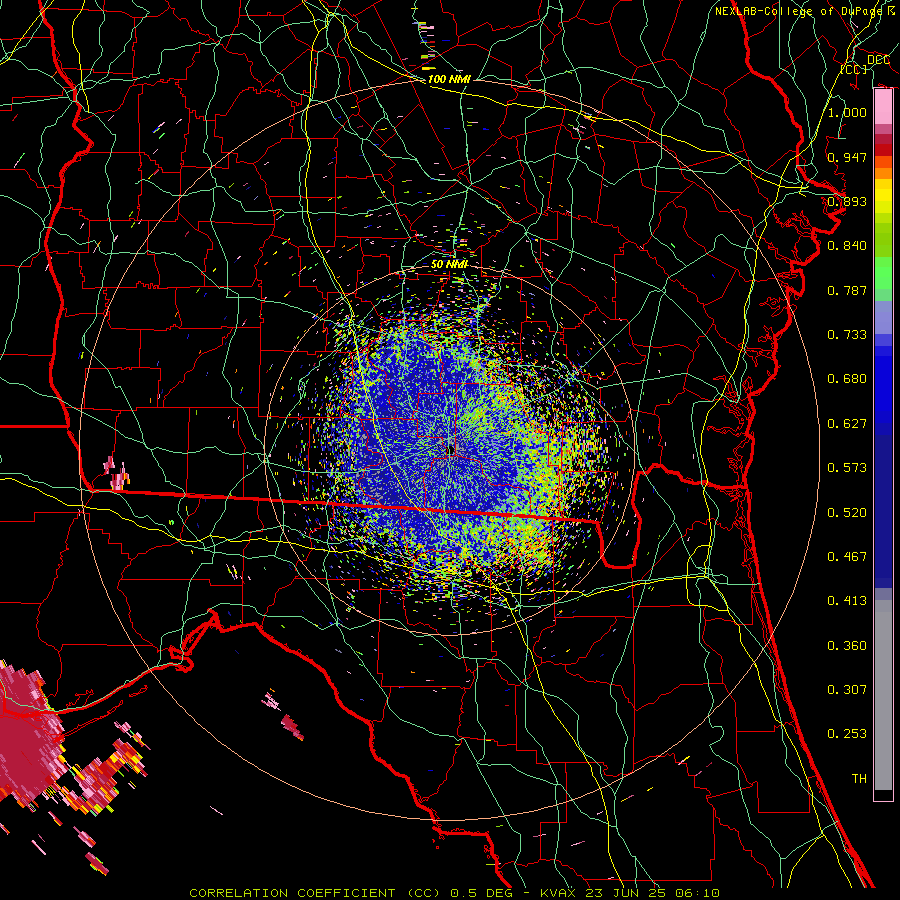
Task: Click the 0.627 legend value
Action: coord(847,424)
